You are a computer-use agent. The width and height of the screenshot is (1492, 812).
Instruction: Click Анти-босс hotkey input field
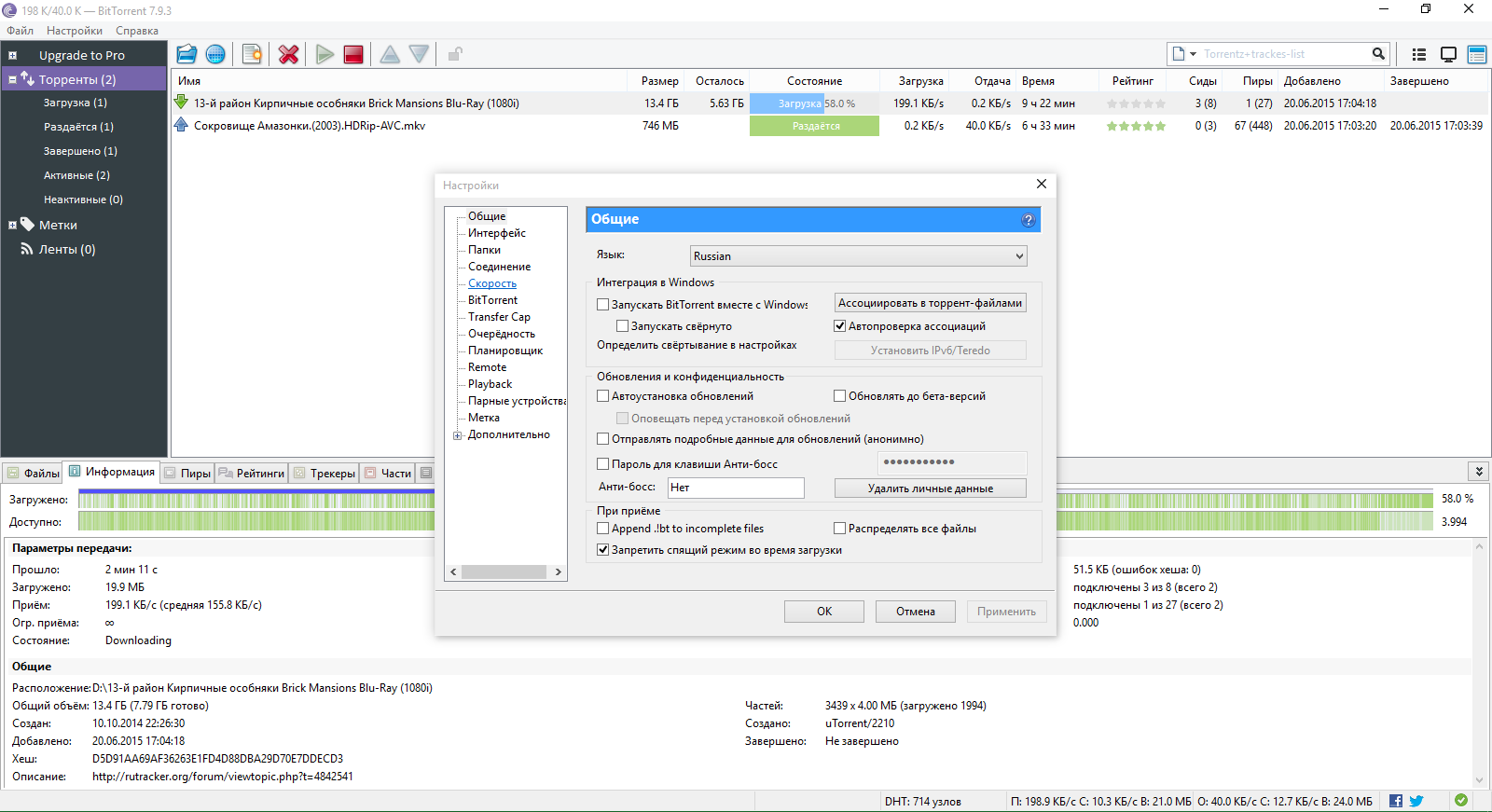[736, 488]
